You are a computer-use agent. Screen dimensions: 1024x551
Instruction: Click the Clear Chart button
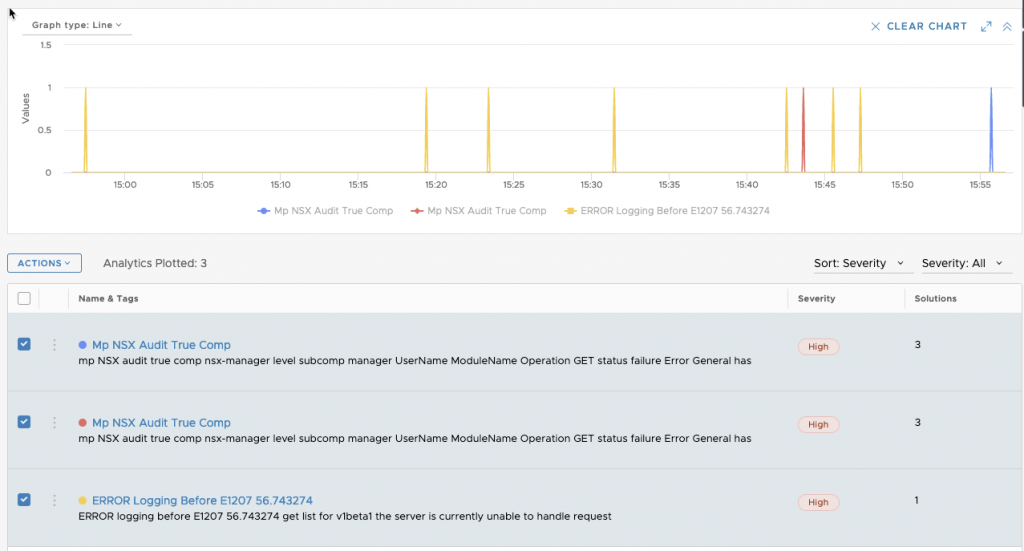(919, 26)
